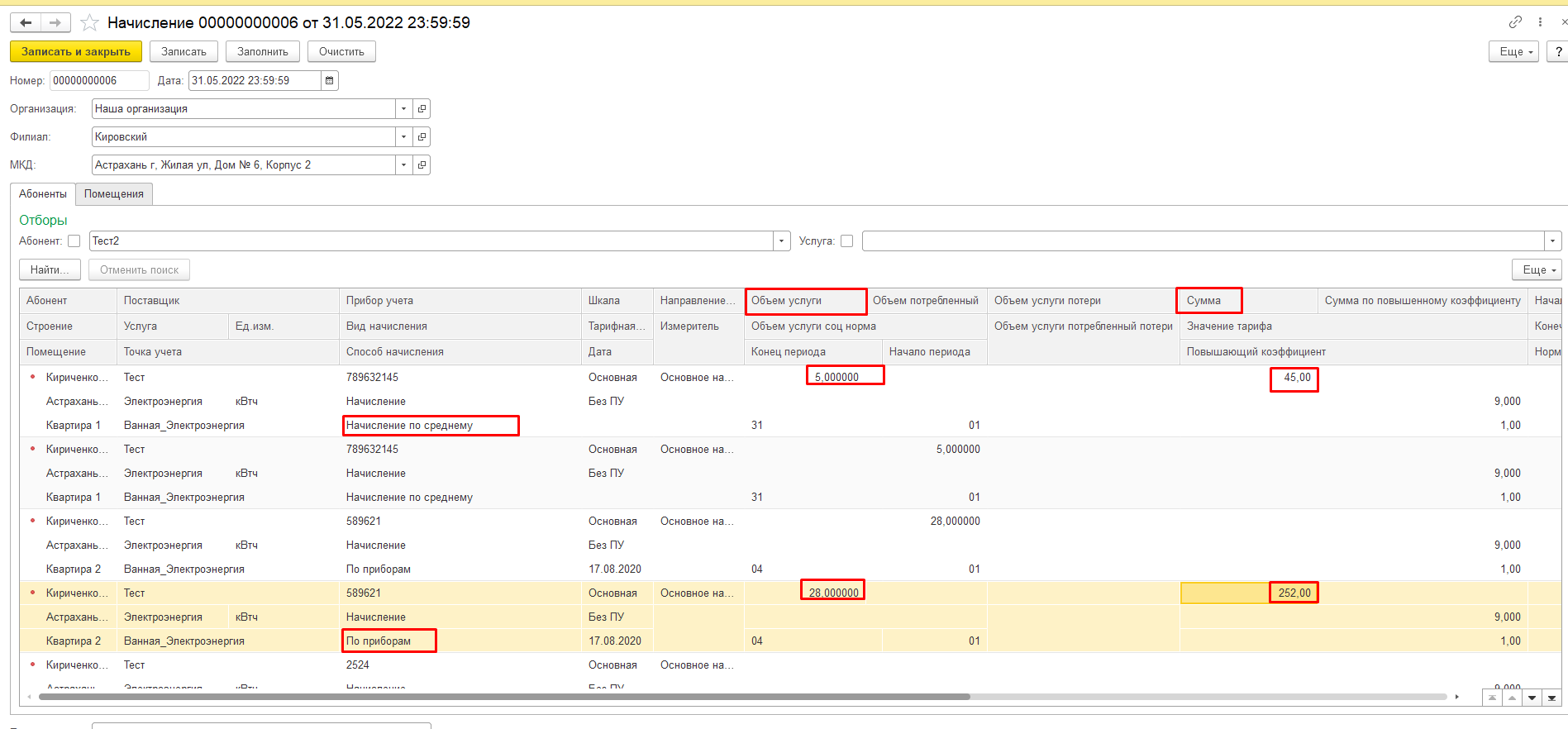Expand the Филиал dropdown list
1568x729 pixels.
click(x=403, y=137)
